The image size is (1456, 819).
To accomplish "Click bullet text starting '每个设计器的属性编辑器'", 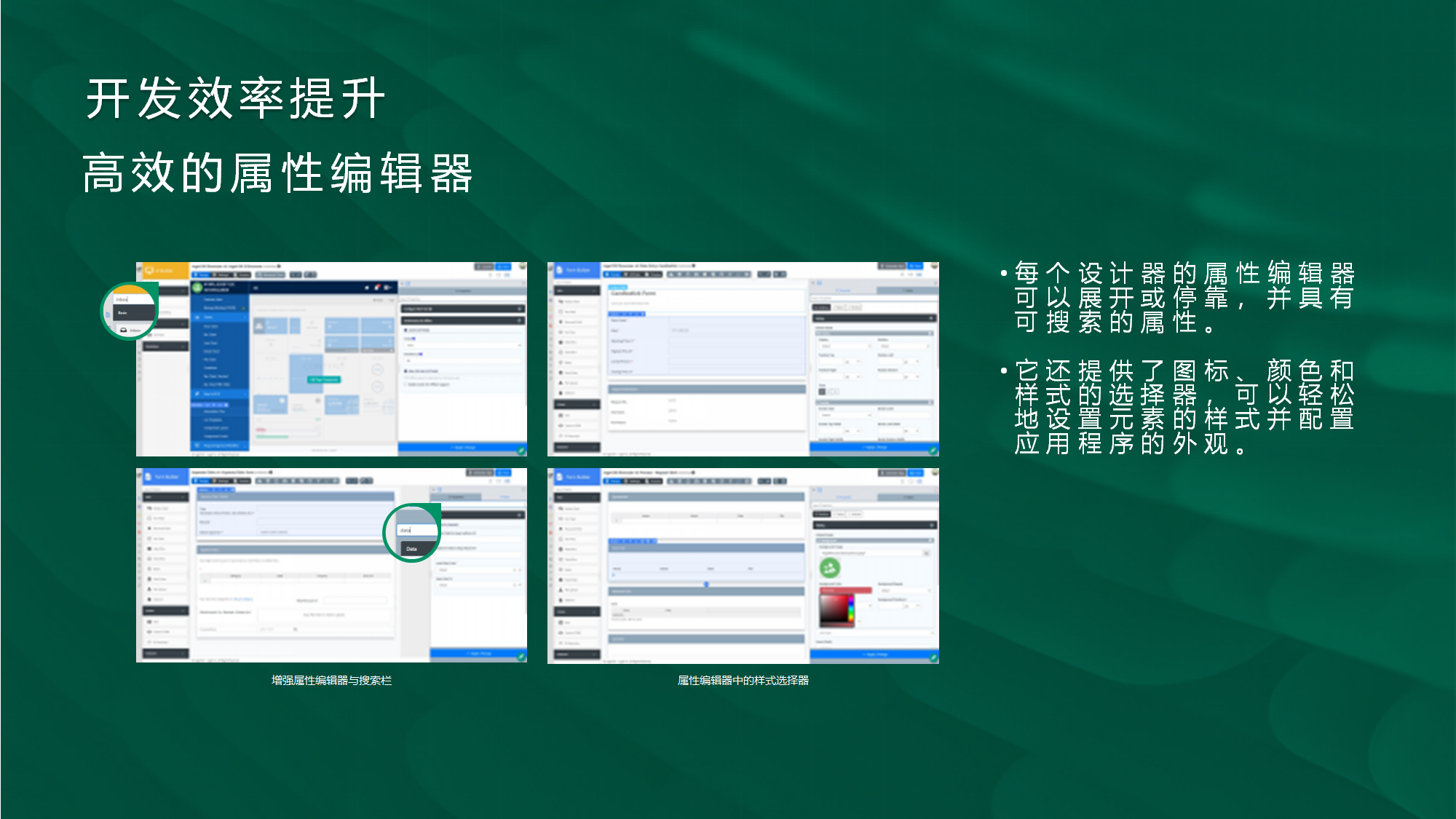I will point(1184,297).
